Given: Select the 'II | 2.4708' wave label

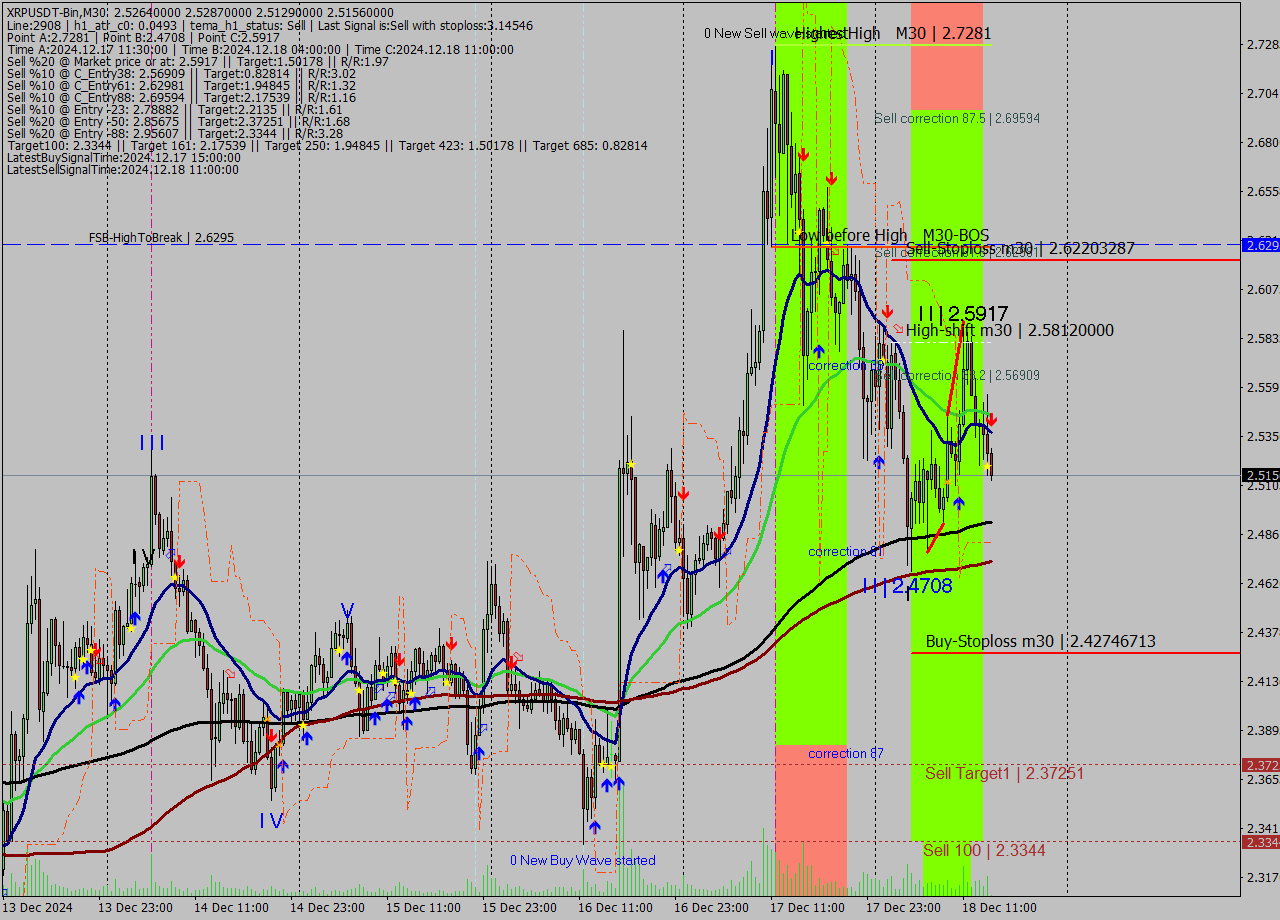Looking at the screenshot, I should pyautogui.click(x=908, y=587).
